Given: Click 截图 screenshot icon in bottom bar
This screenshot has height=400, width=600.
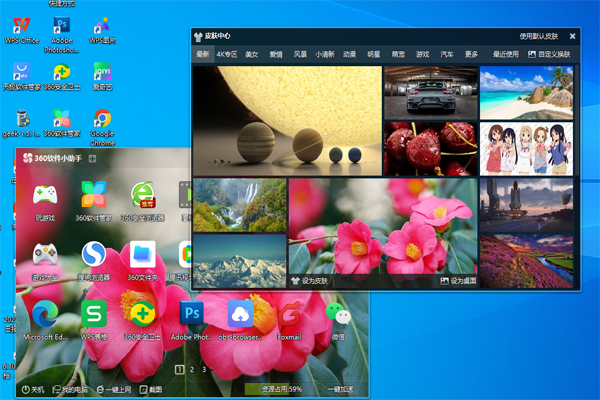Looking at the screenshot, I should [151, 389].
